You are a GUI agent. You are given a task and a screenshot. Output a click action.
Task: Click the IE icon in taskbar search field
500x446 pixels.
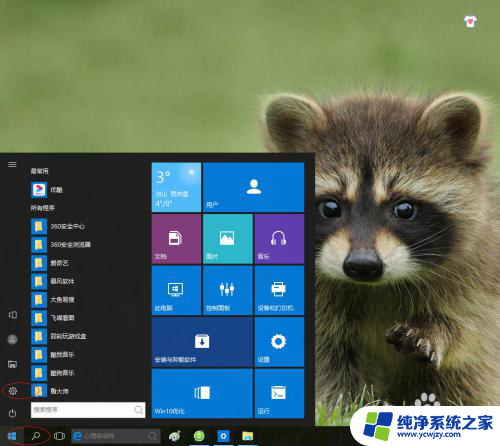point(77,436)
